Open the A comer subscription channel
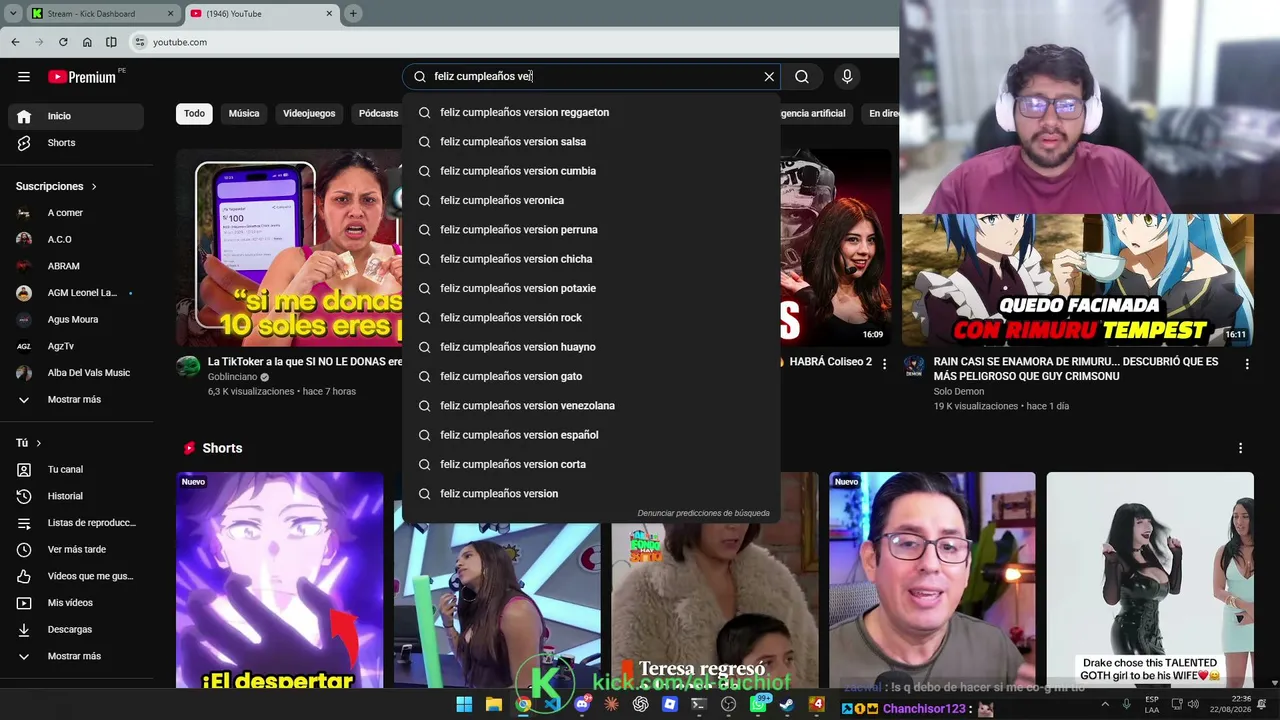This screenshot has width=1280, height=720. tap(76, 213)
